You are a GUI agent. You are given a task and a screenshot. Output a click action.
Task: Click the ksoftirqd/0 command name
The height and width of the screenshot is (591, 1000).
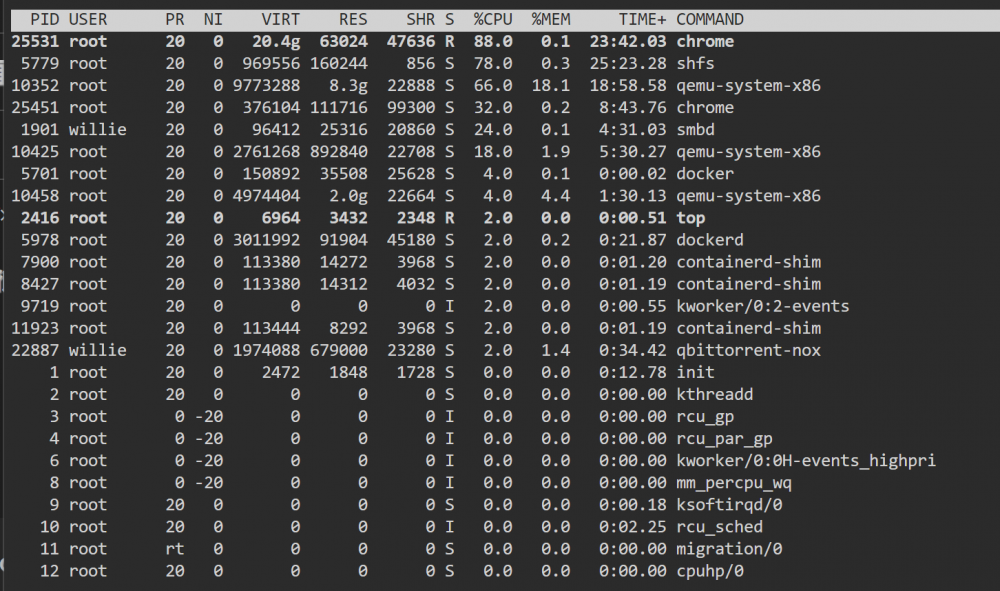pyautogui.click(x=729, y=505)
